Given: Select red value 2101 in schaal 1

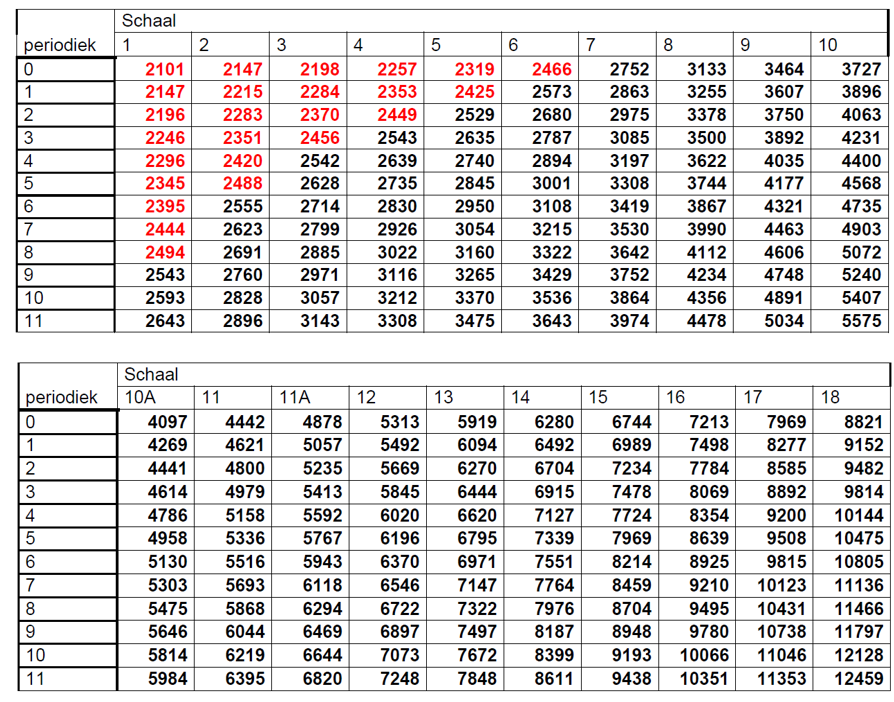Looking at the screenshot, I should [x=164, y=69].
